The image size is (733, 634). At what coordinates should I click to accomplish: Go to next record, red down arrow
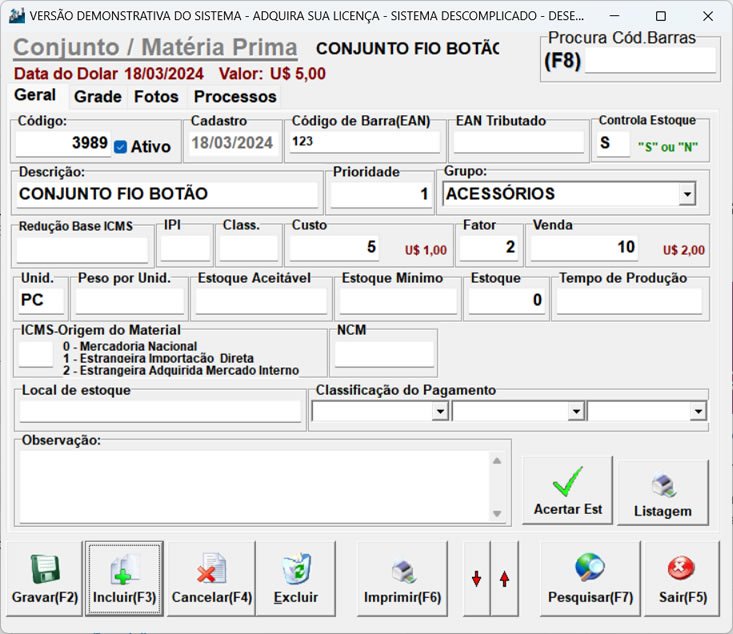tap(476, 579)
